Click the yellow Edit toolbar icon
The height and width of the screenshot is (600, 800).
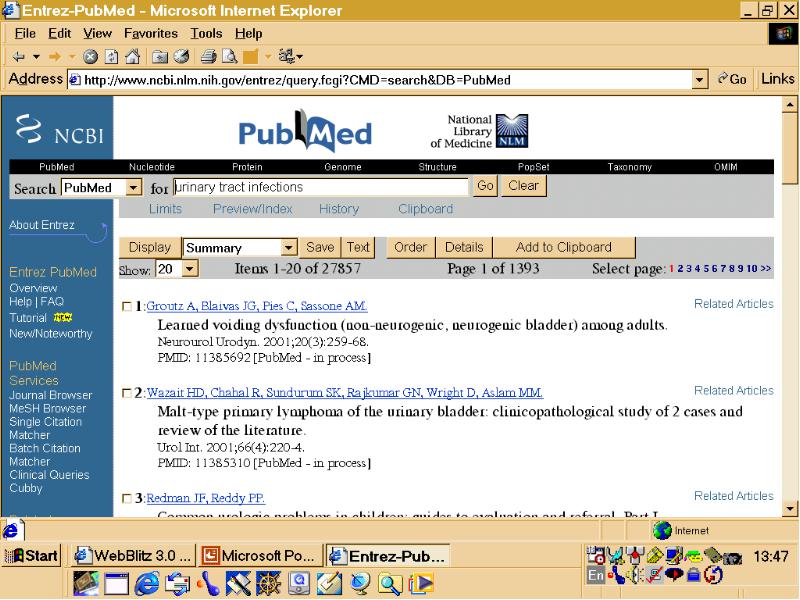[251, 57]
